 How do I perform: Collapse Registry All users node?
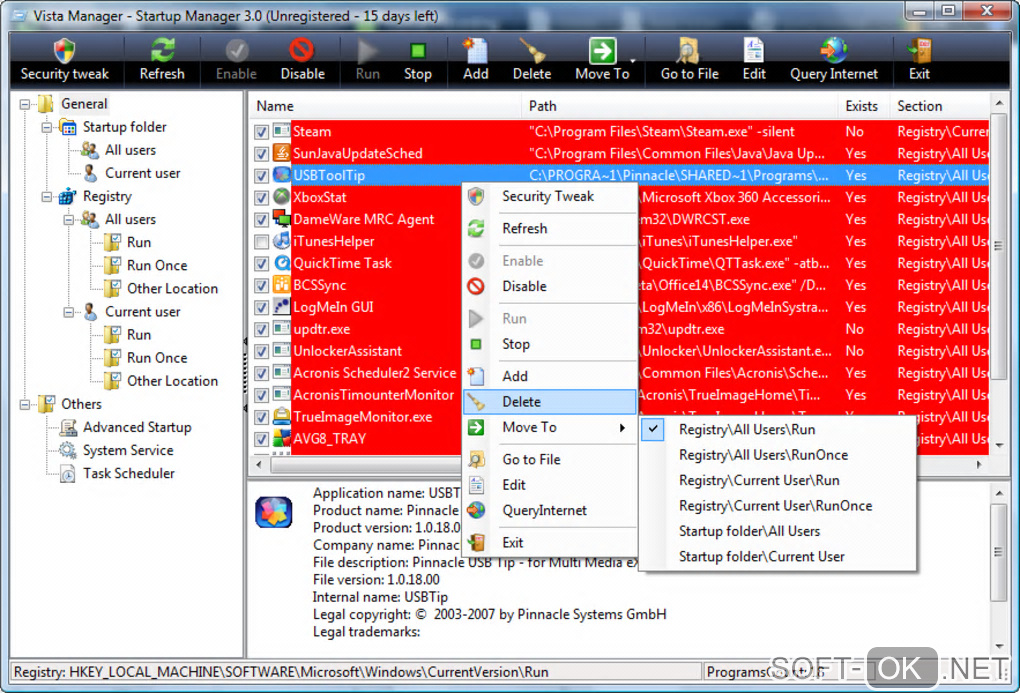69,220
